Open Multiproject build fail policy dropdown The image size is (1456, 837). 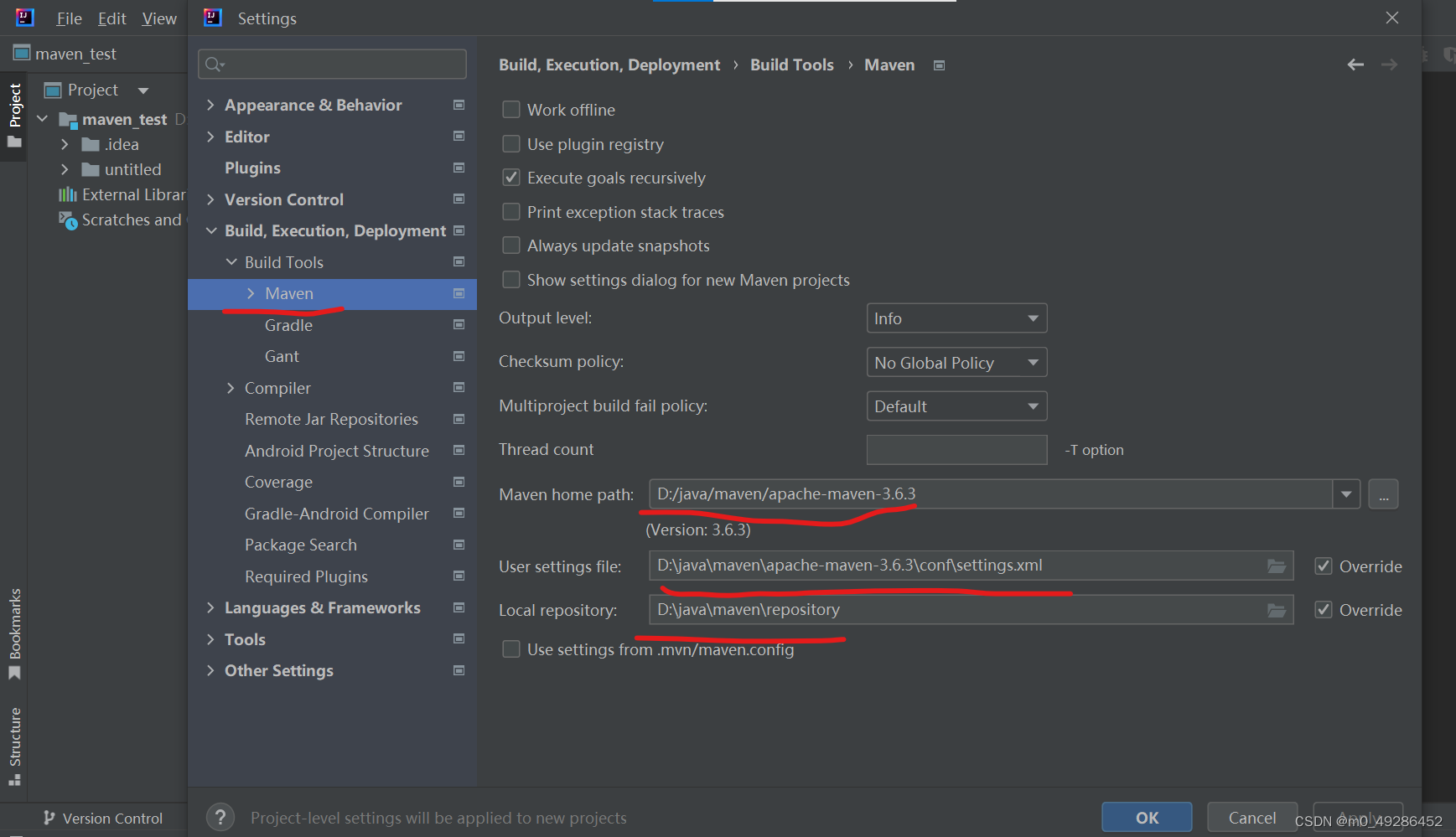pyautogui.click(x=956, y=406)
